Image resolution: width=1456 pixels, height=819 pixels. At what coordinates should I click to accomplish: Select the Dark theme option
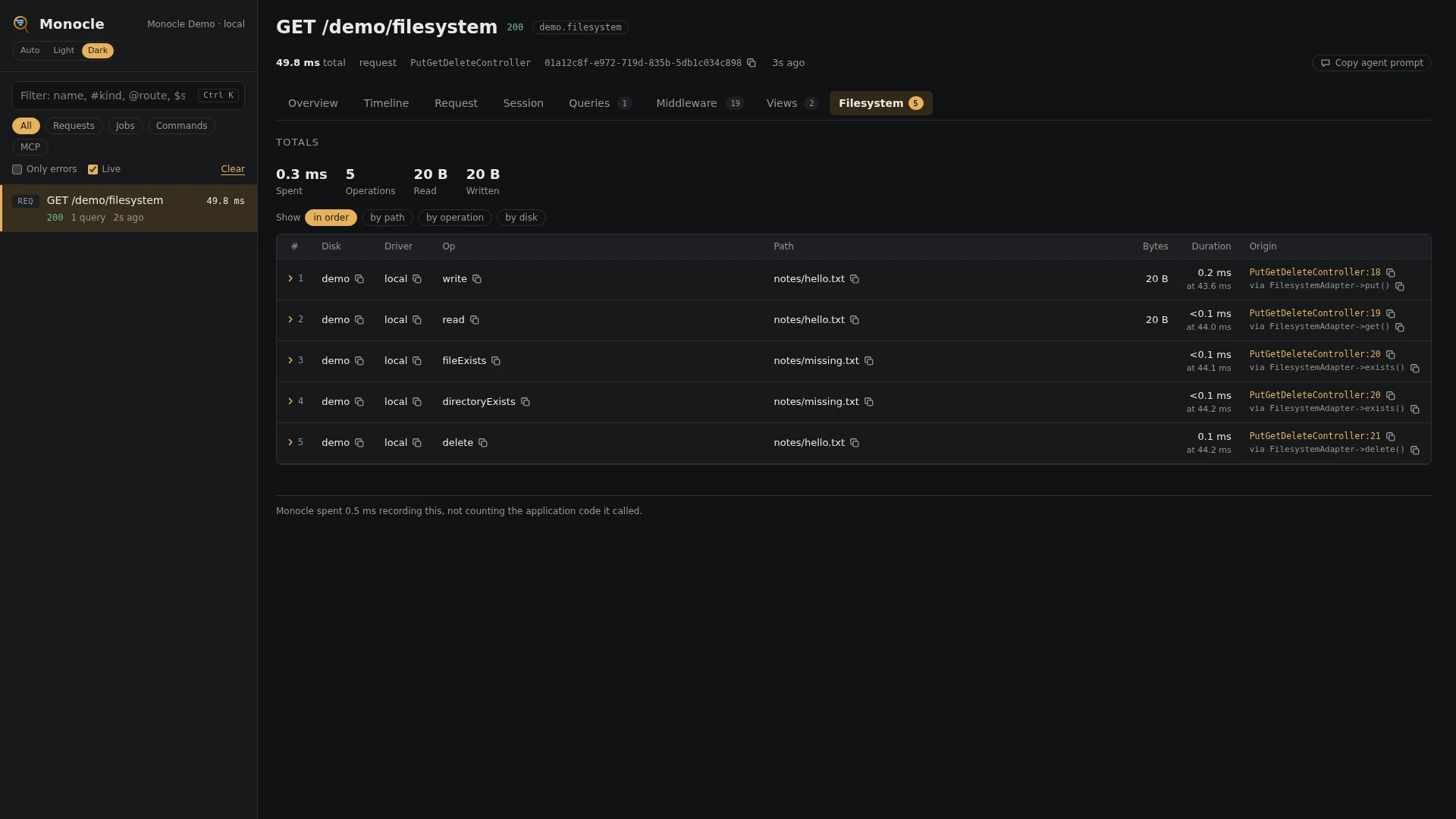click(x=98, y=51)
